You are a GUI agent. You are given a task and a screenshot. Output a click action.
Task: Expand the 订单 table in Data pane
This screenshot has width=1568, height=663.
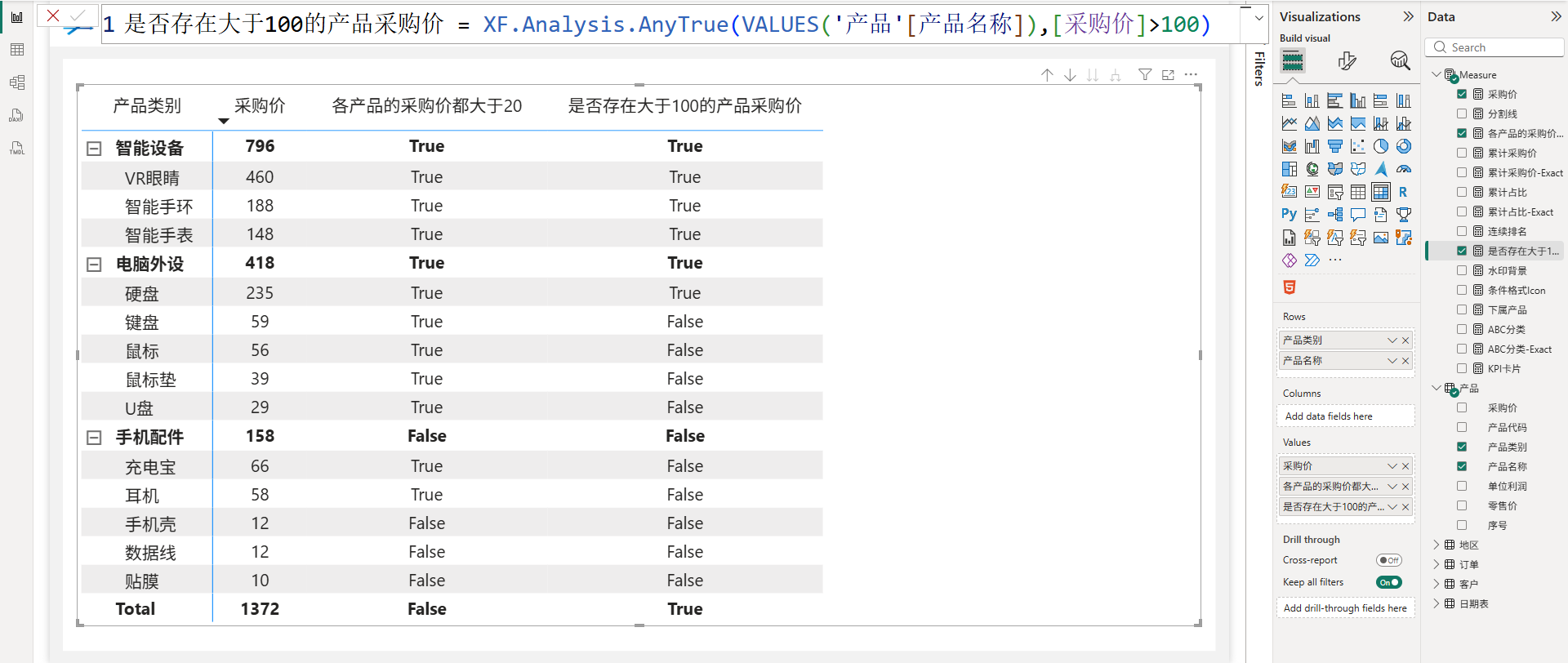pos(1437,564)
